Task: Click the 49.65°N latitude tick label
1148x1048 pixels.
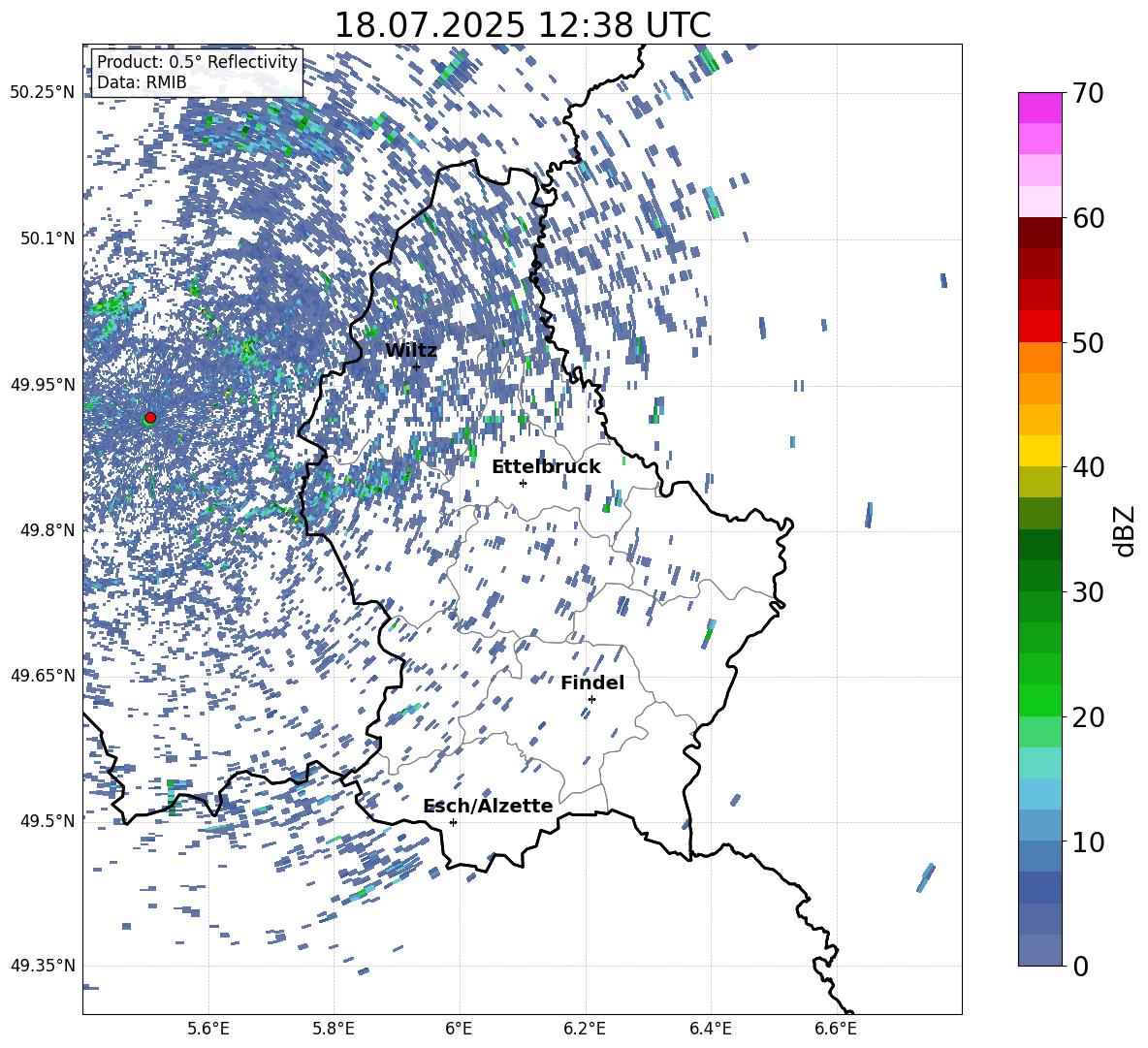Action: click(x=43, y=676)
